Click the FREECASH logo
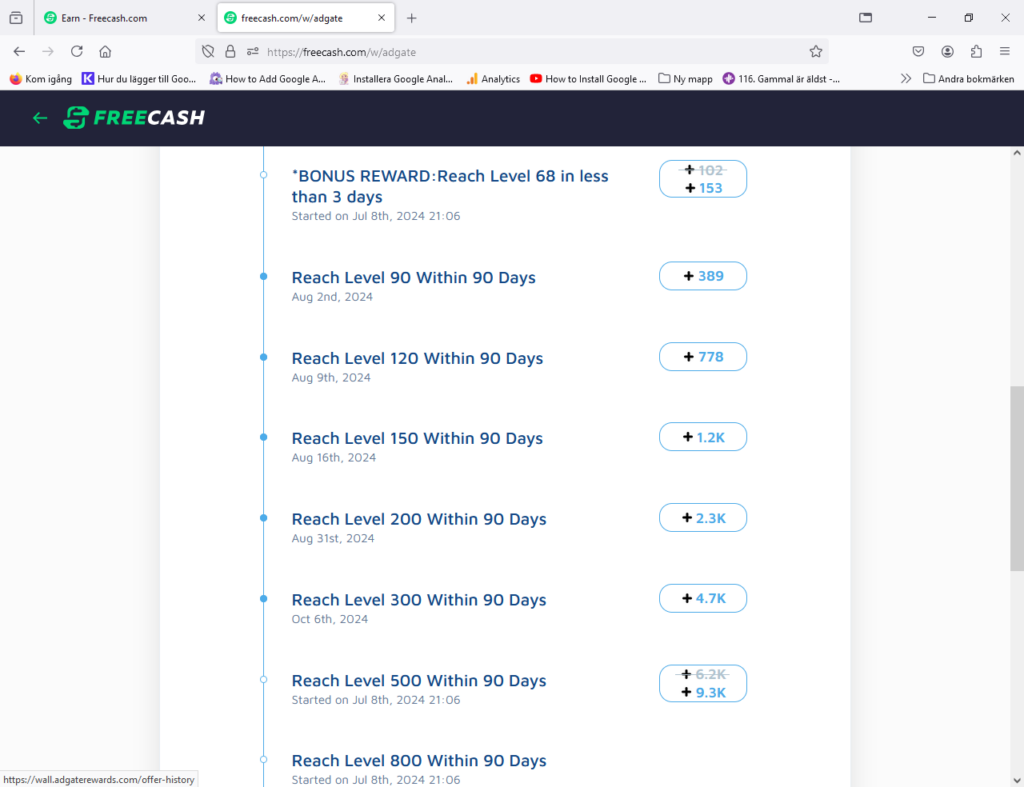 pos(134,118)
